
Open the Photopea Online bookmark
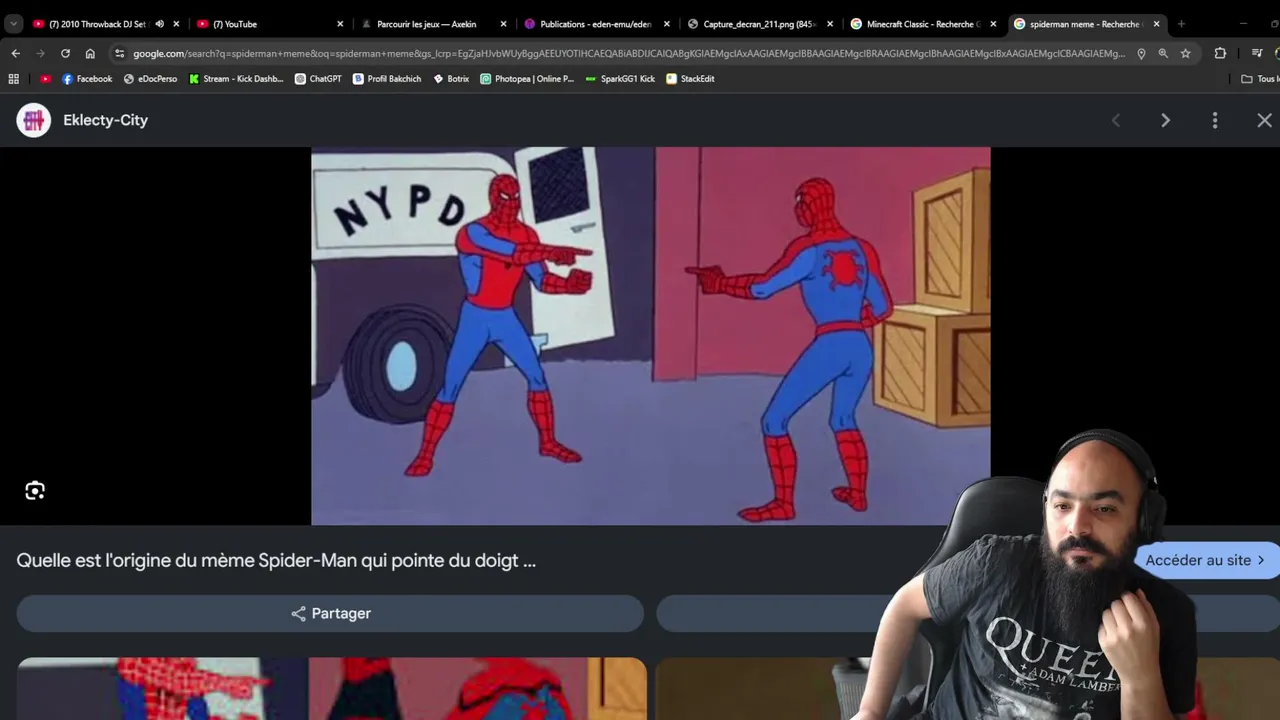point(527,78)
